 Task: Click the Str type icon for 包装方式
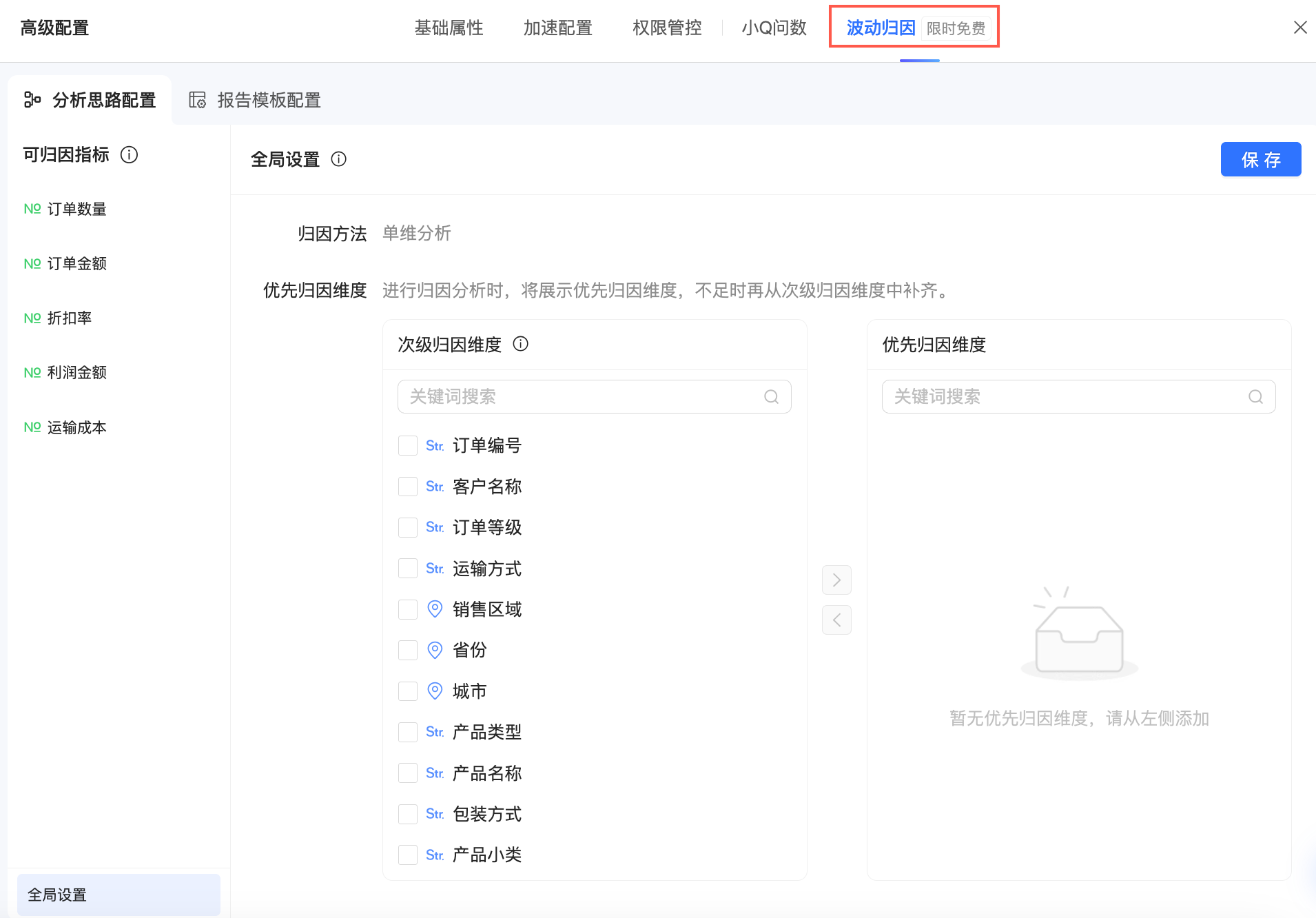click(x=435, y=814)
